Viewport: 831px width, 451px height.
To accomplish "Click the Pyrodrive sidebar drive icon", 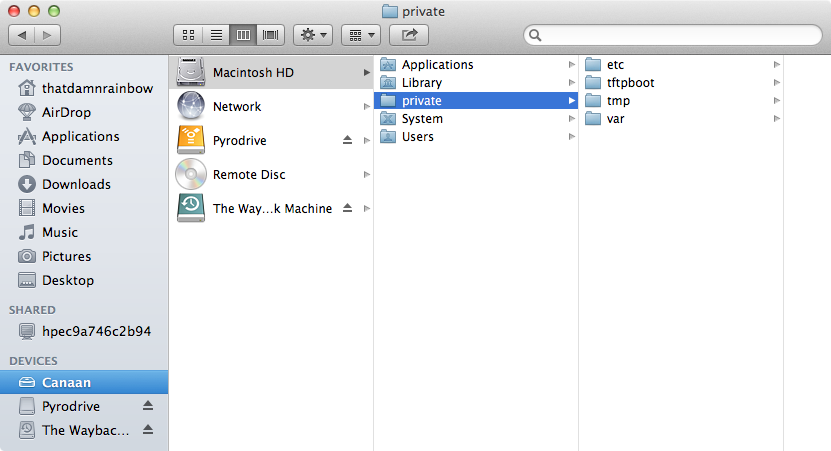I will [26, 406].
